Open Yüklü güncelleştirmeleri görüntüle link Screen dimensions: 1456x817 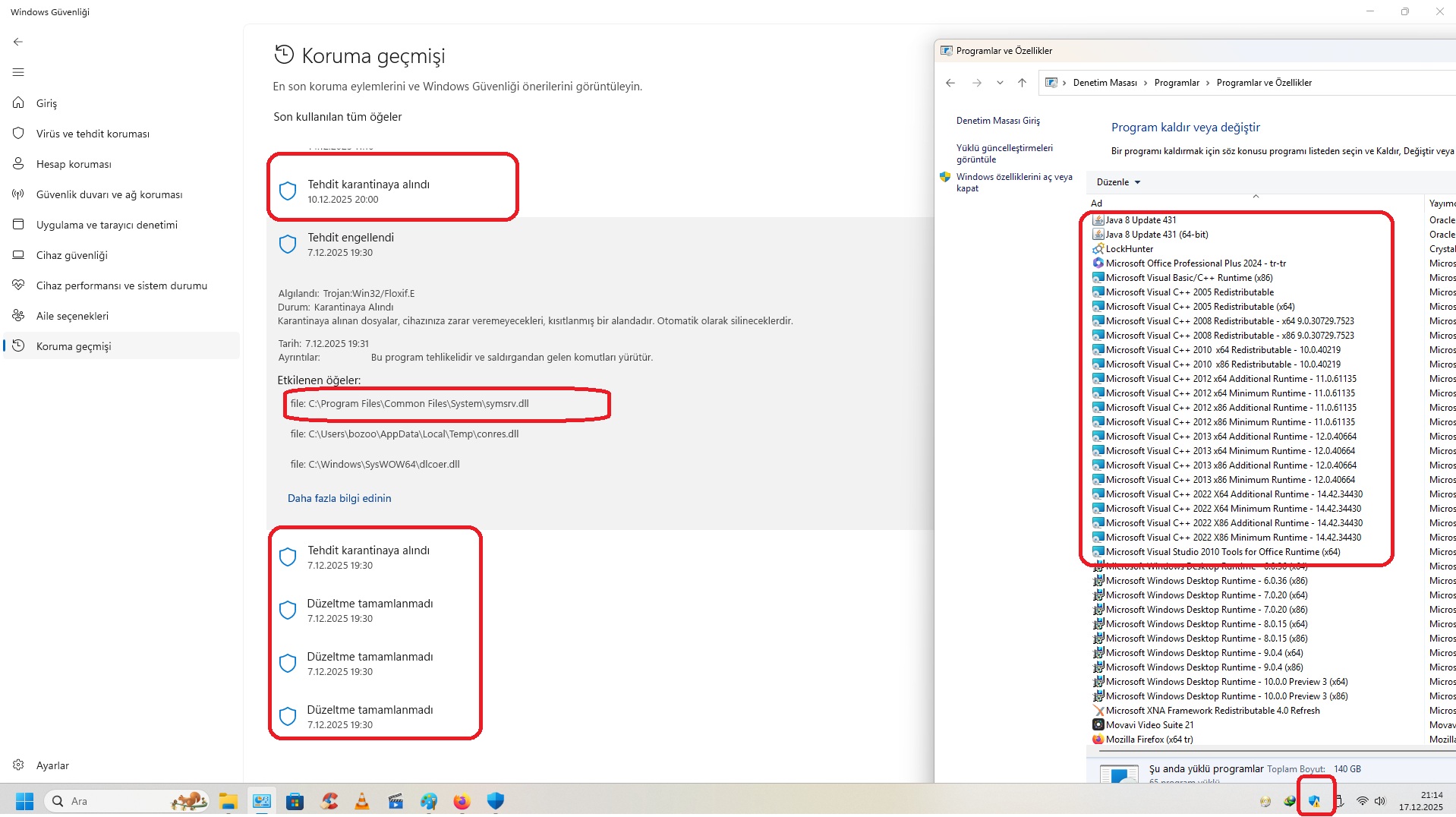tap(1004, 153)
